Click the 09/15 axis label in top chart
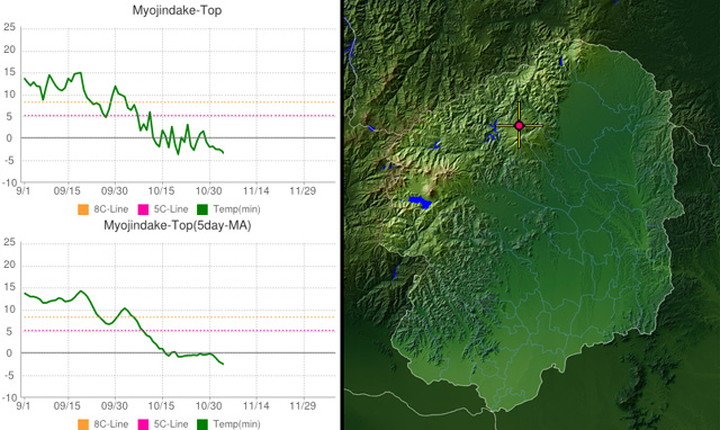This screenshot has width=720, height=430. tap(67, 191)
